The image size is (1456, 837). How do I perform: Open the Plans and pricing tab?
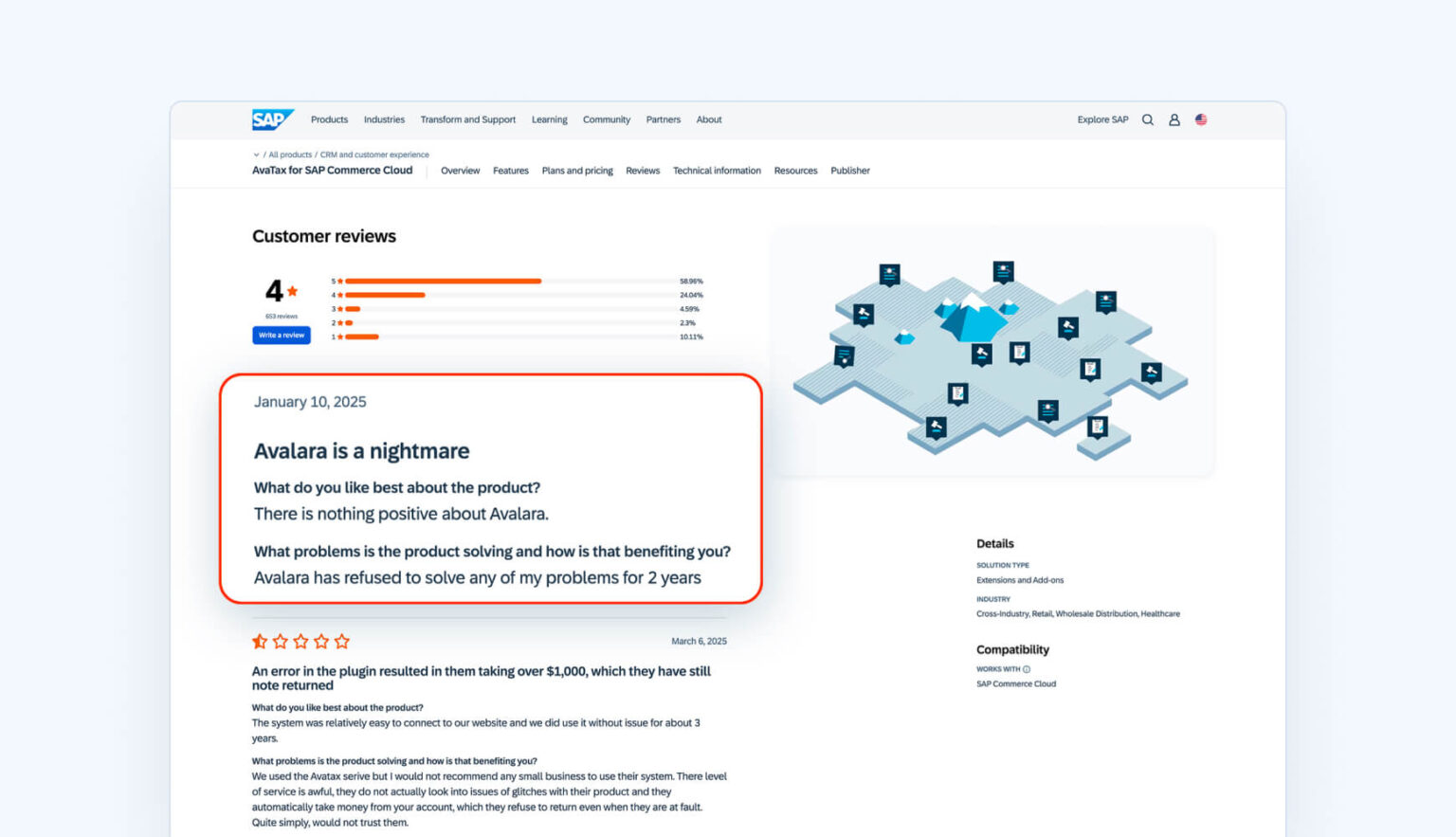(577, 171)
